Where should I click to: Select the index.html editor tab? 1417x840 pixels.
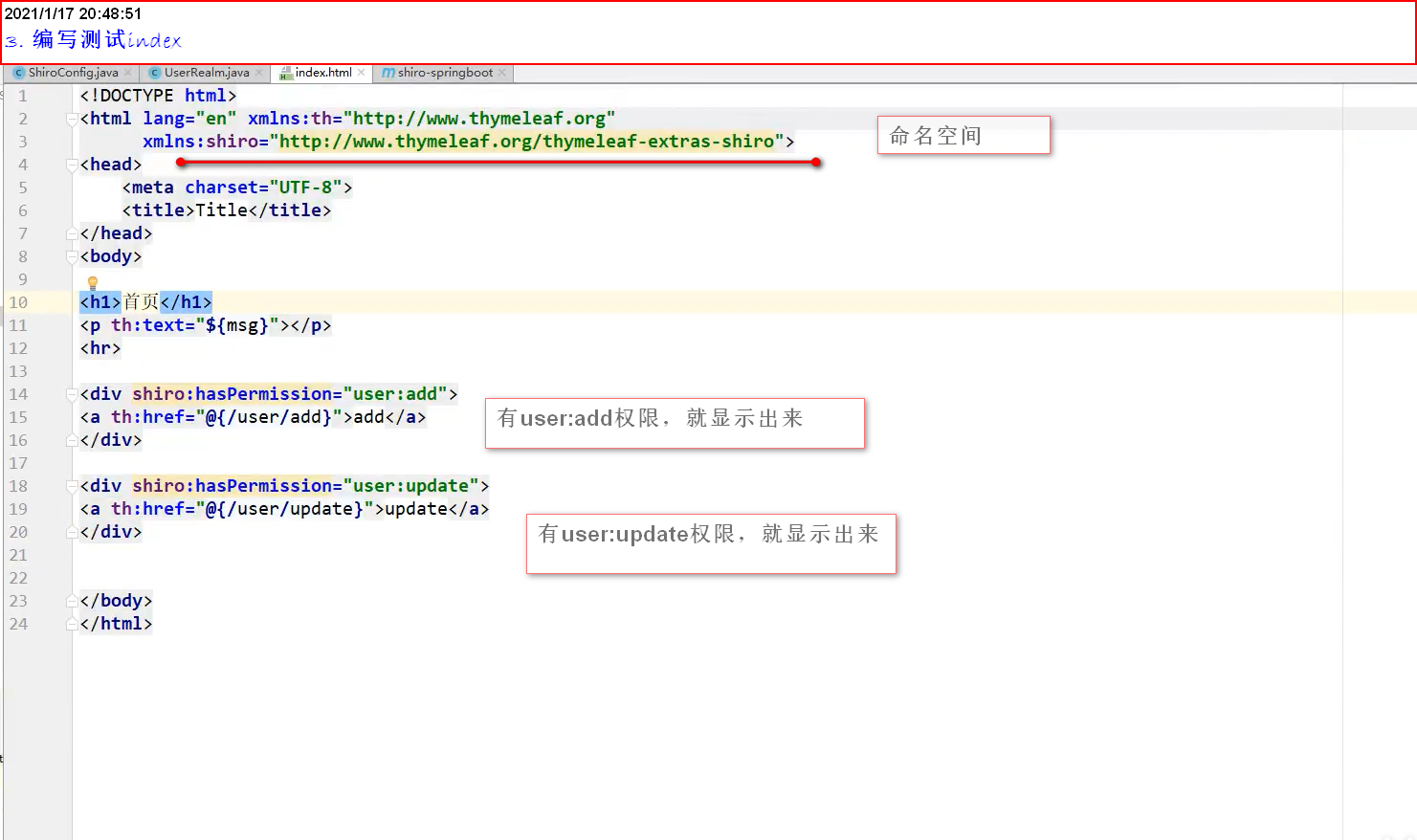point(323,73)
